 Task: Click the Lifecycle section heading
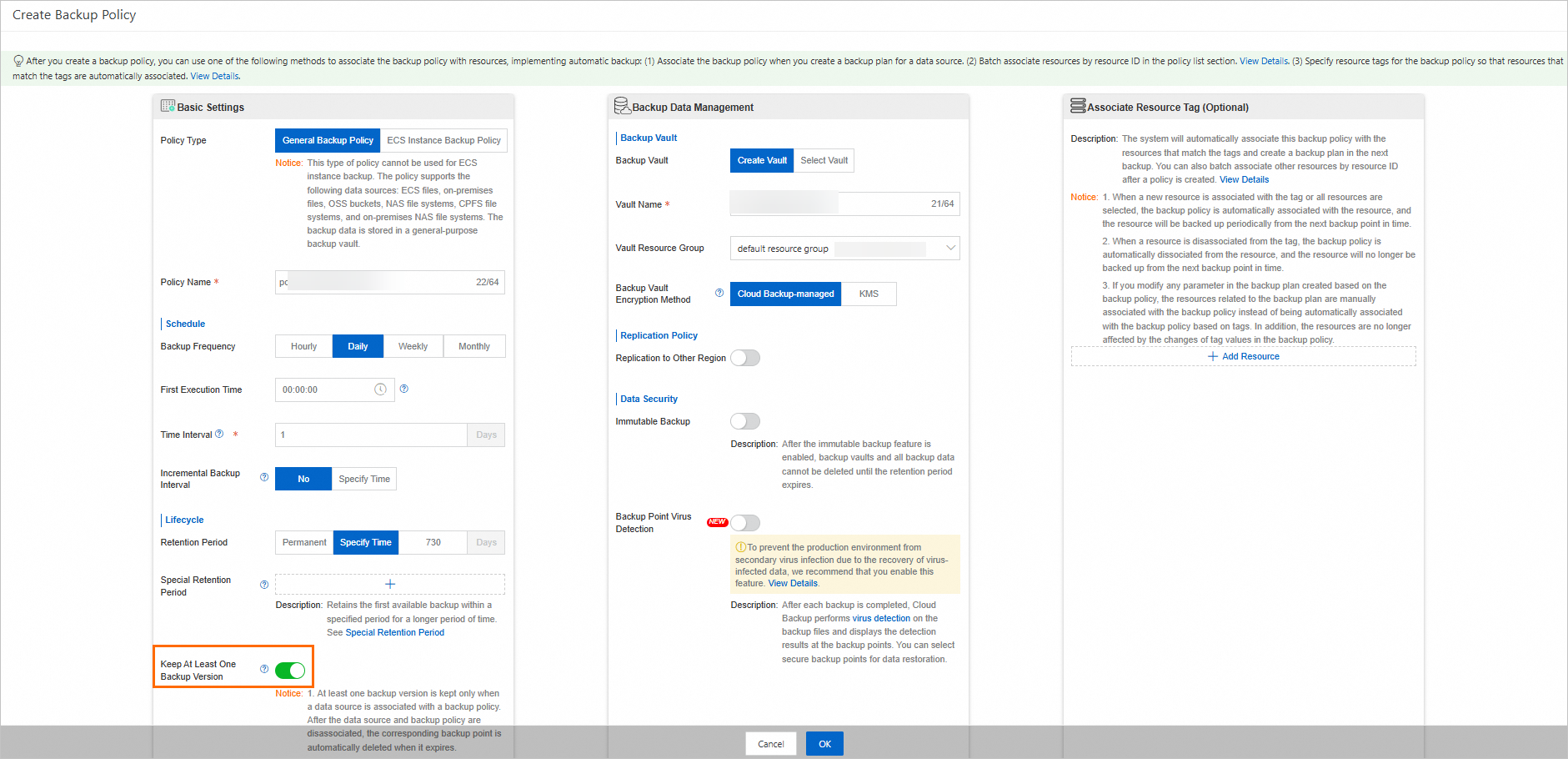[184, 520]
